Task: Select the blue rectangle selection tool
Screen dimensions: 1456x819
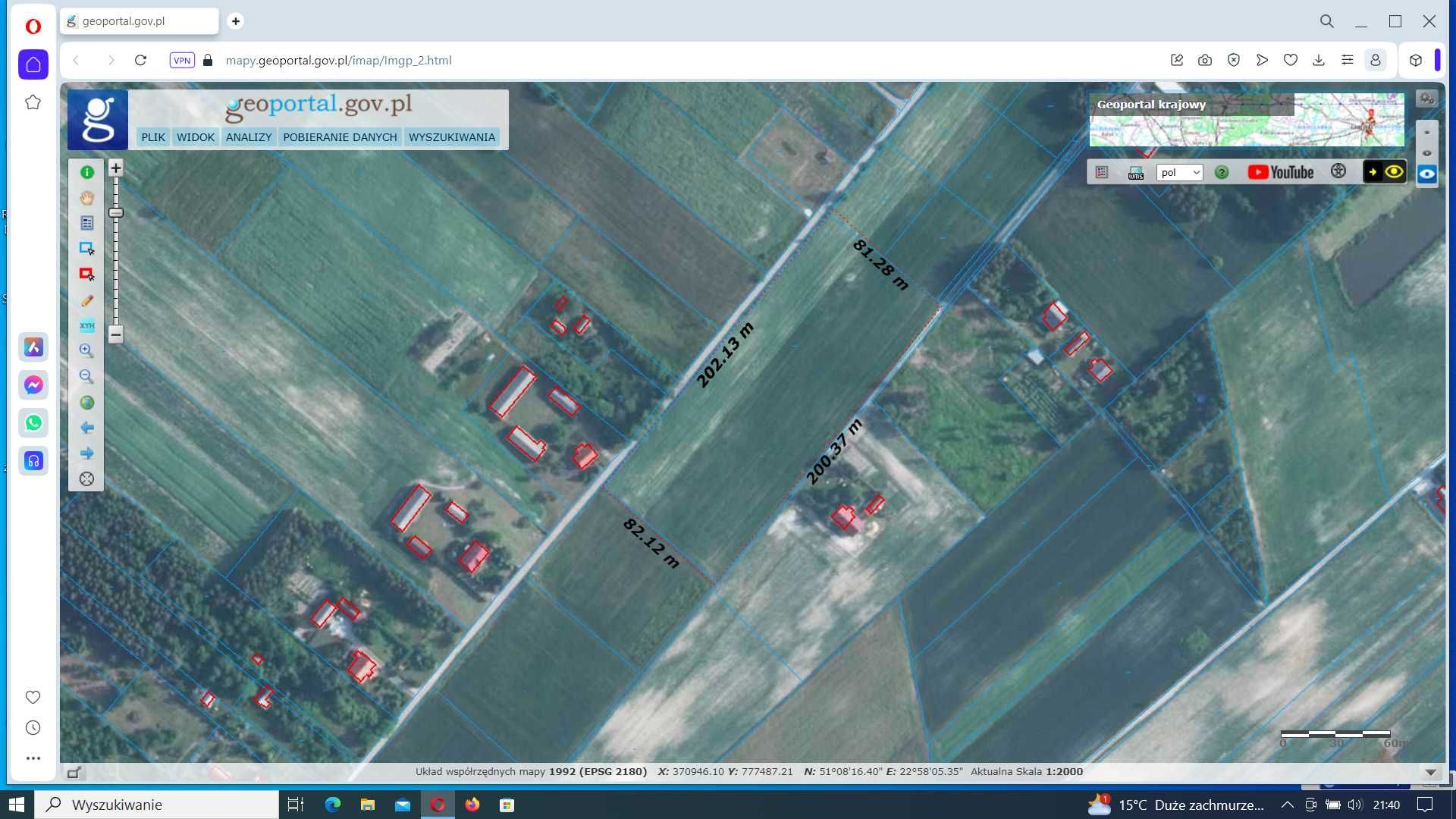Action: 86,249
